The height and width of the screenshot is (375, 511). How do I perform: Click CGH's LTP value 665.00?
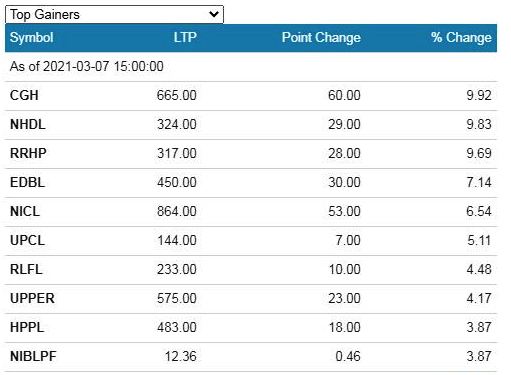[177, 95]
